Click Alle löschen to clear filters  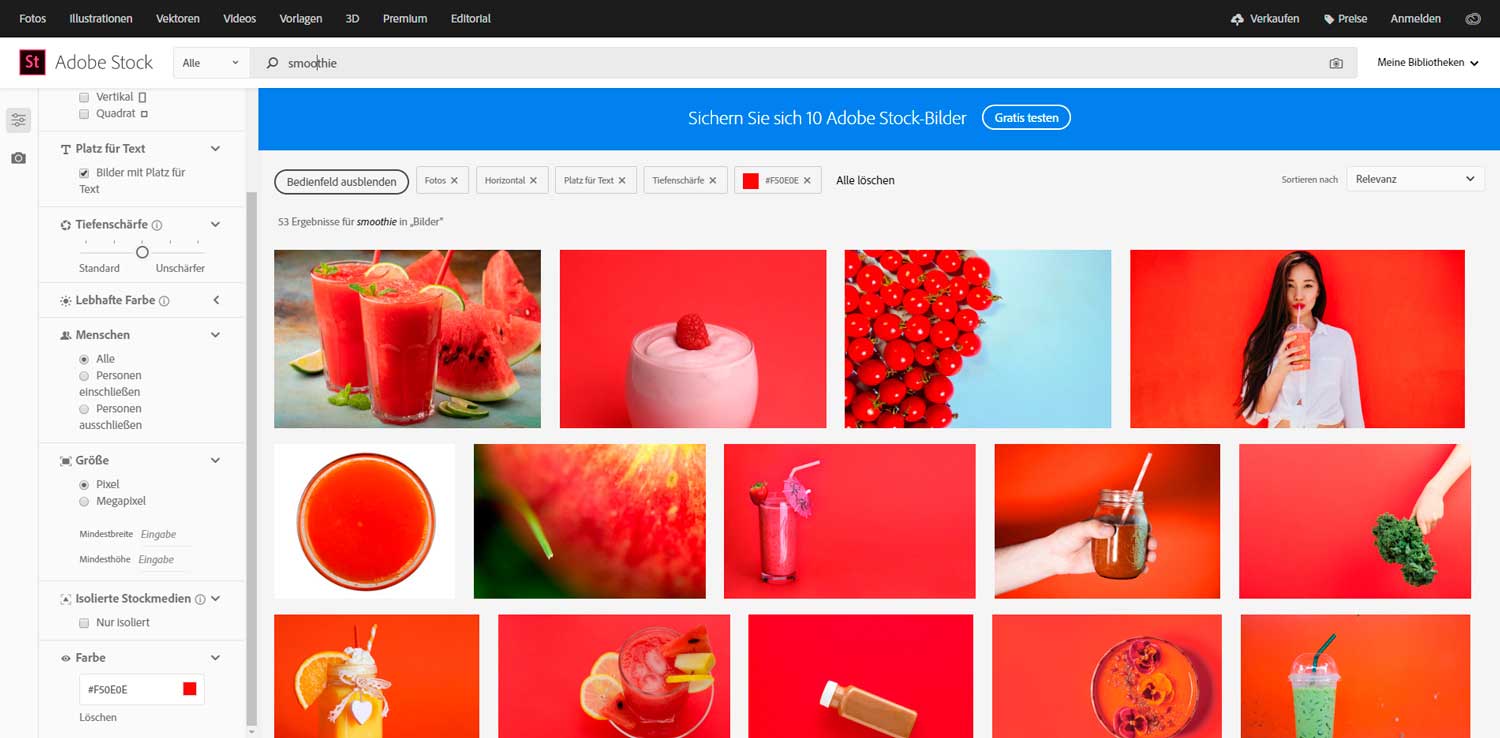click(865, 181)
